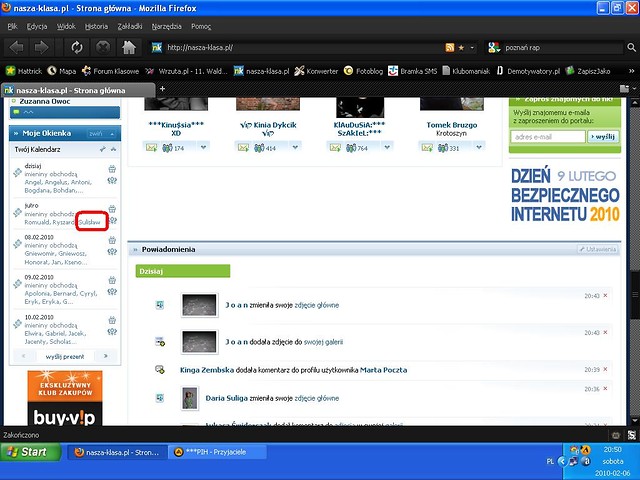The width and height of the screenshot is (640, 480).
Task: Open the Windows Start menu
Action: pyautogui.click(x=31, y=452)
